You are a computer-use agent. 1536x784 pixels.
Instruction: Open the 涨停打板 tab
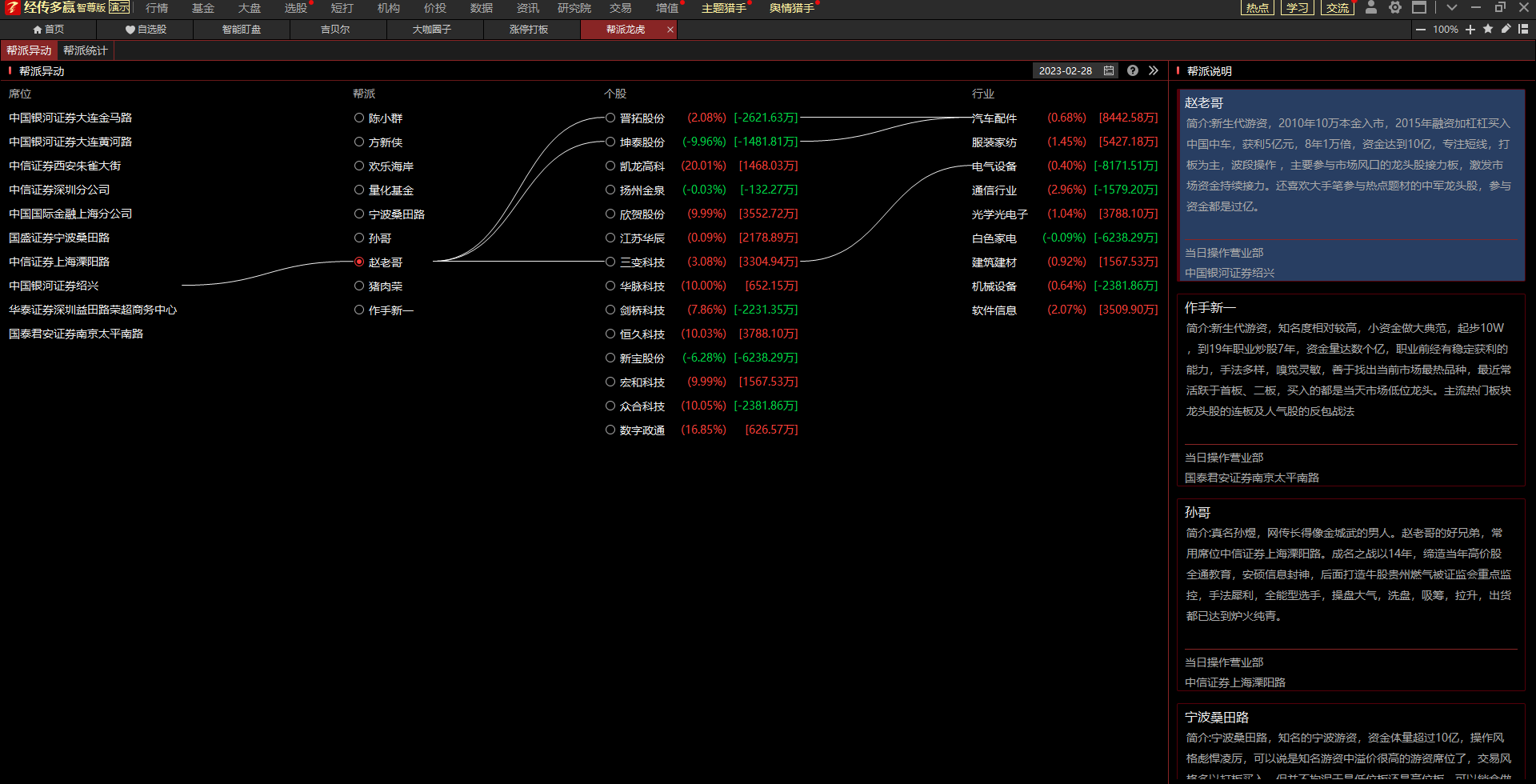pos(529,30)
